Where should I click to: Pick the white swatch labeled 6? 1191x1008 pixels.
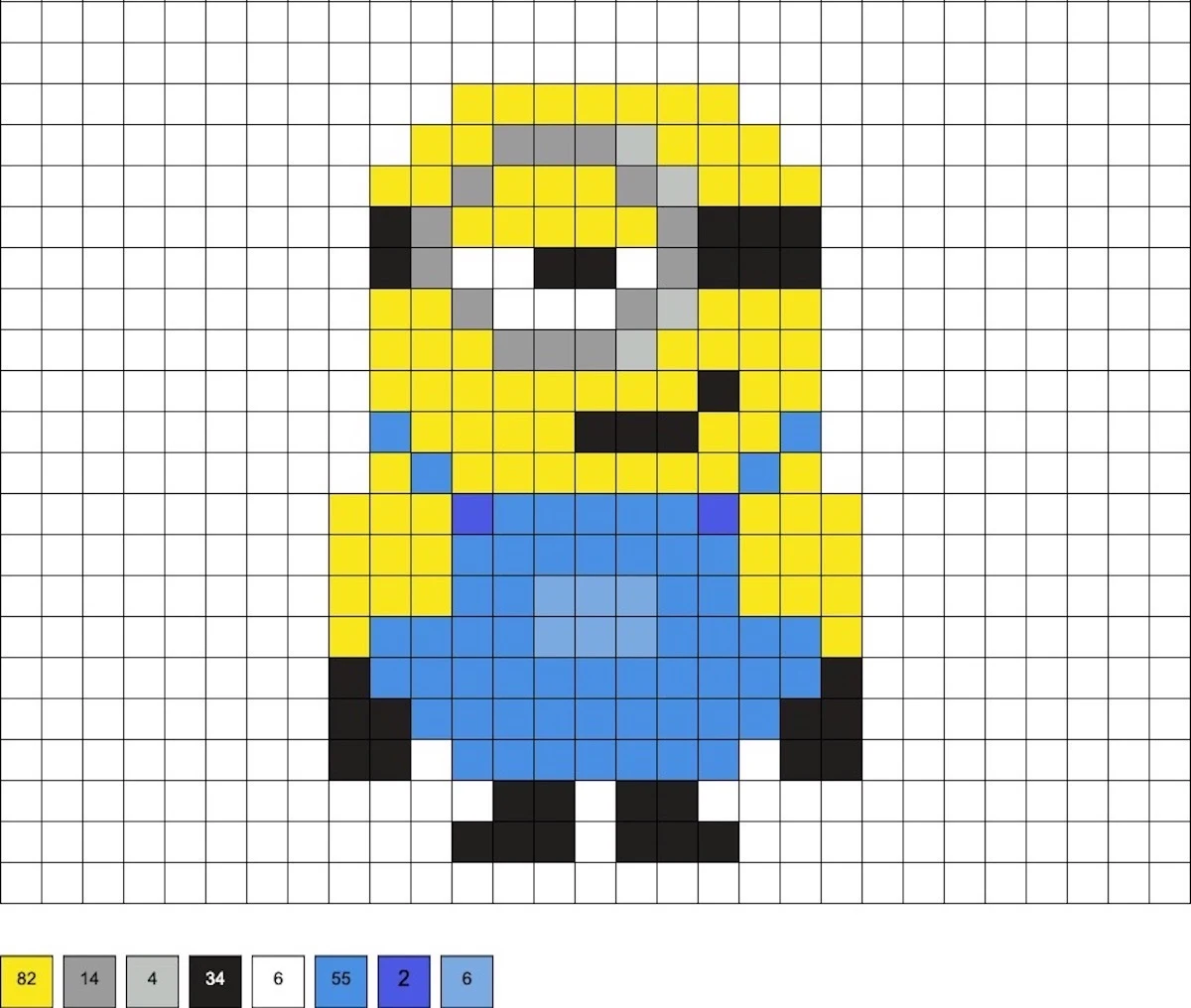point(278,979)
